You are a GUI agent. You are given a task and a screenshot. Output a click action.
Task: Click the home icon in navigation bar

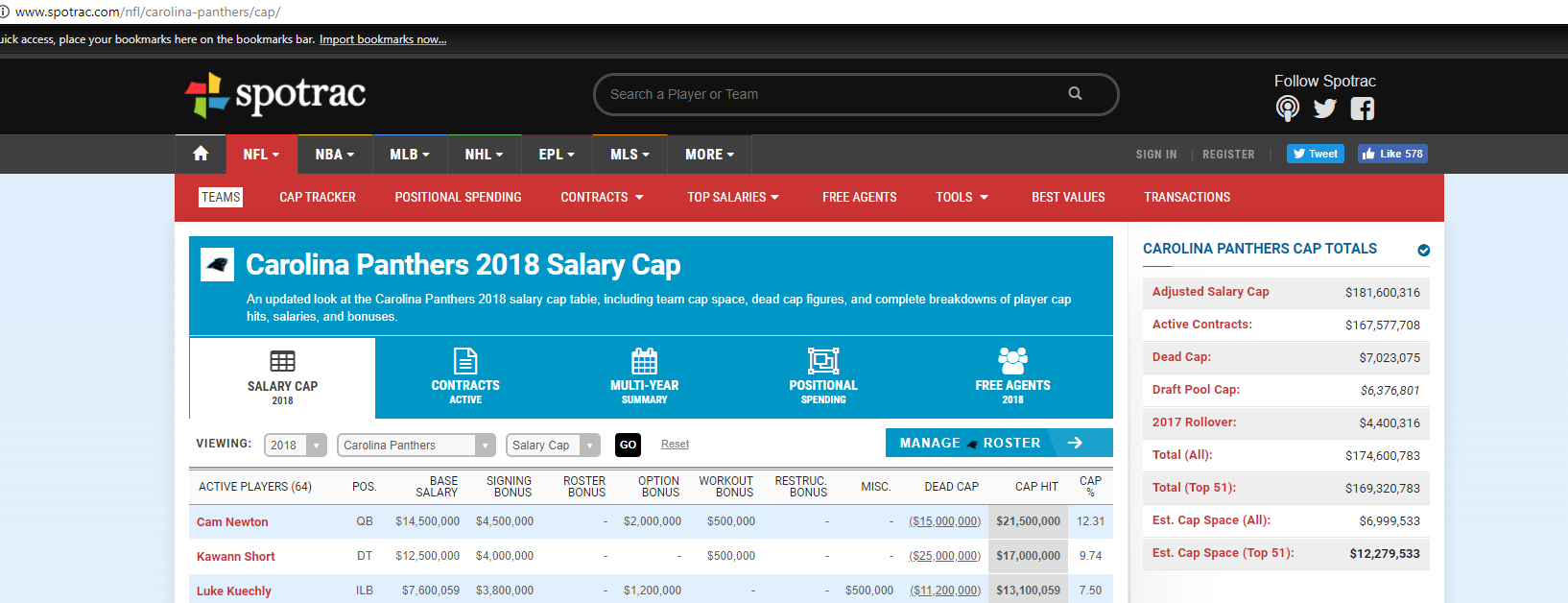201,154
